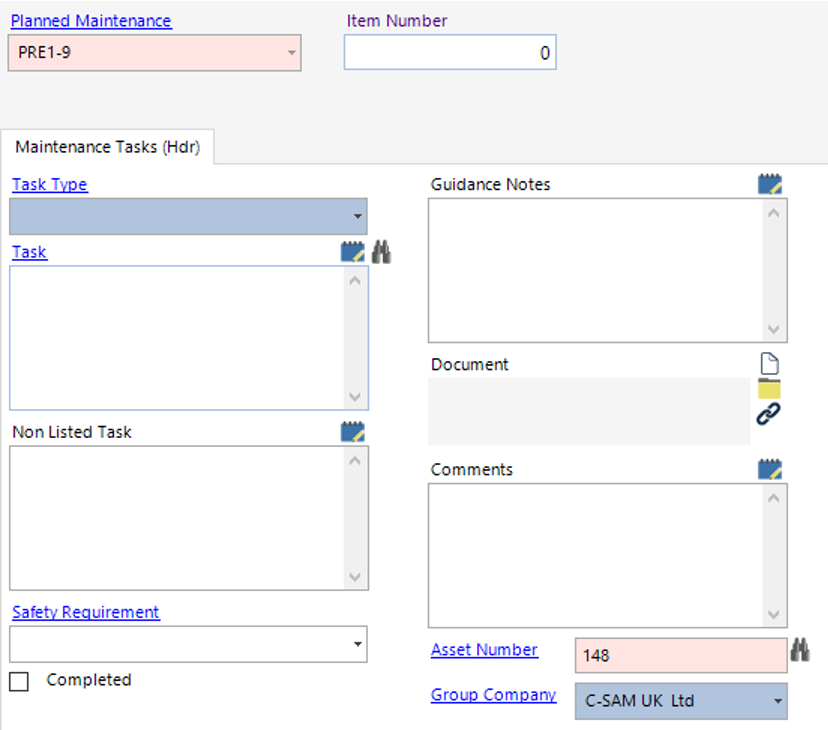
Task: Open the Planned Maintenance PRE1-9 dropdown
Action: (x=291, y=53)
